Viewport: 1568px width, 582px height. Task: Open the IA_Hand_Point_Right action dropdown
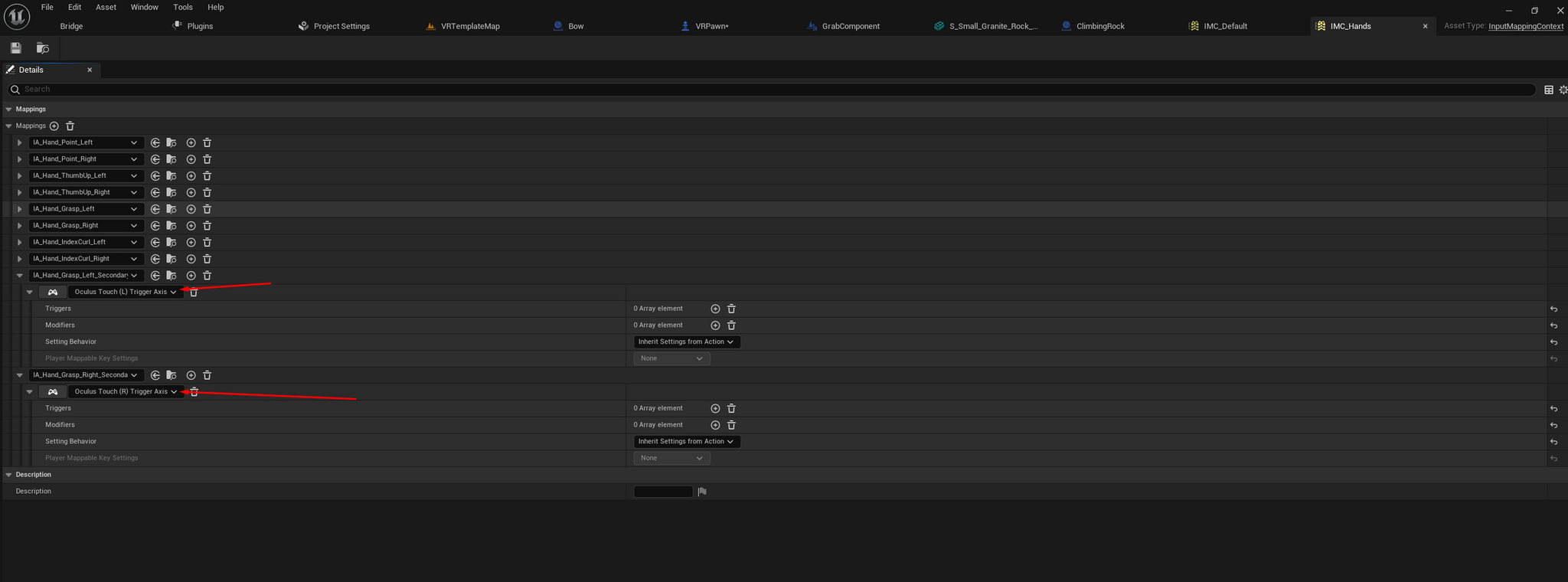(x=85, y=159)
